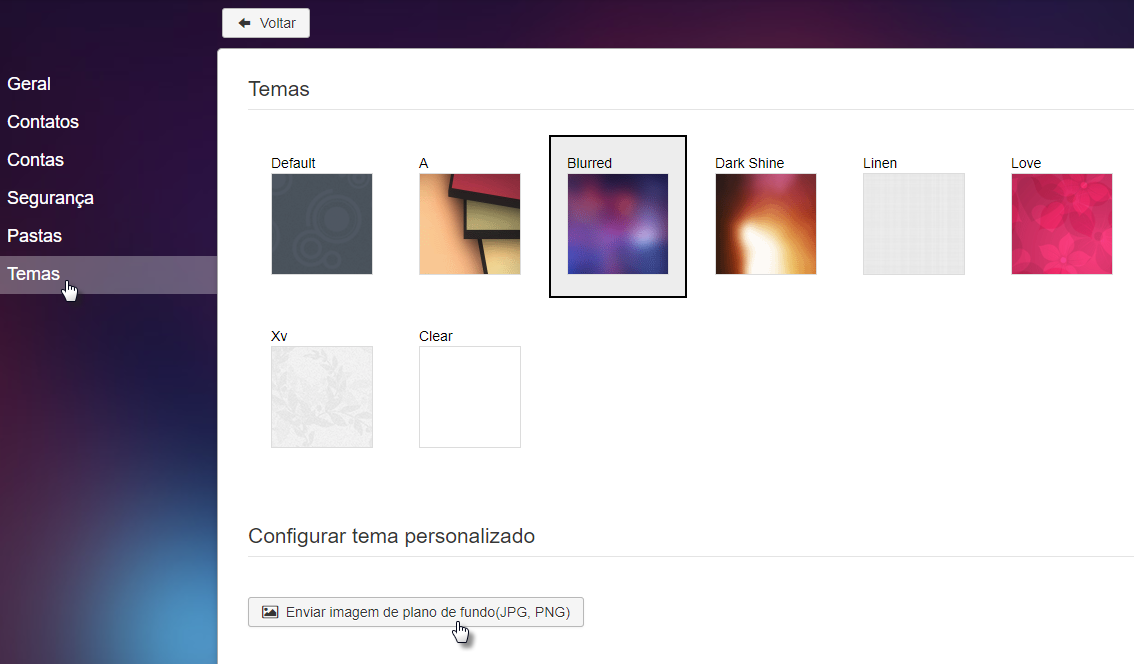This screenshot has width=1134, height=664.
Task: Apply the Dark Shine theme
Action: (x=766, y=224)
